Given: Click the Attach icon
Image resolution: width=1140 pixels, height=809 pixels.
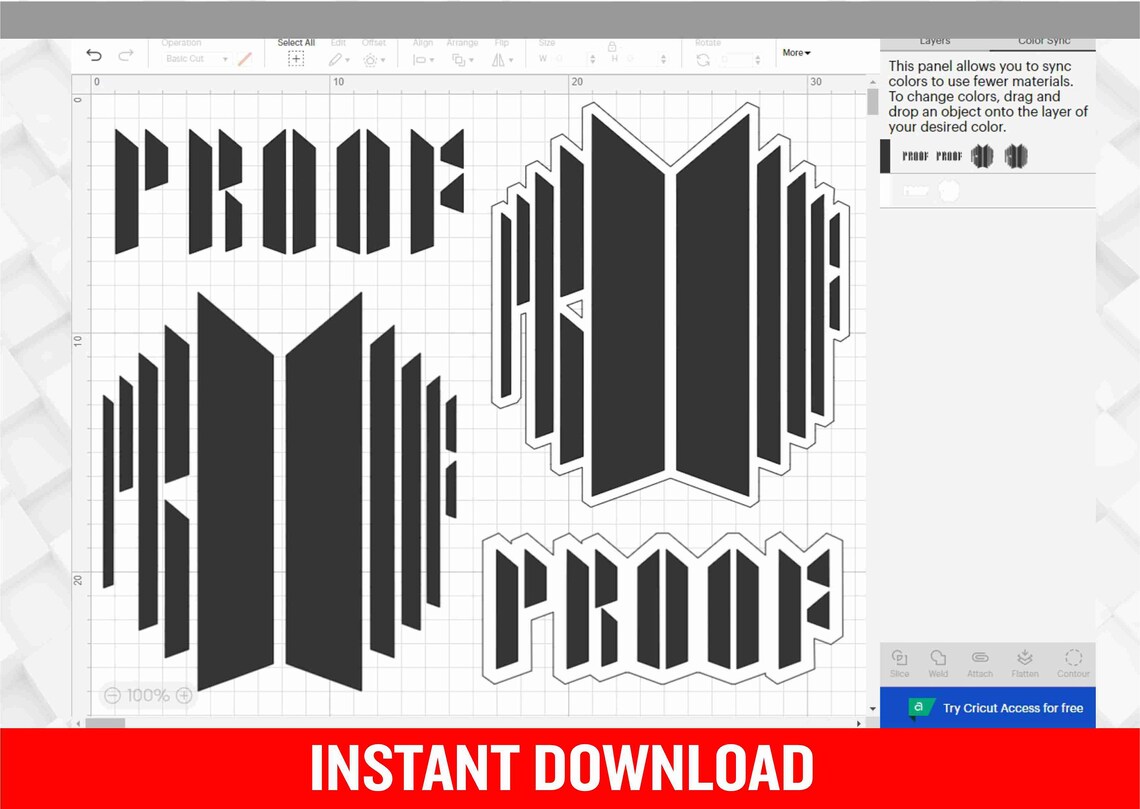Looking at the screenshot, I should (x=979, y=662).
